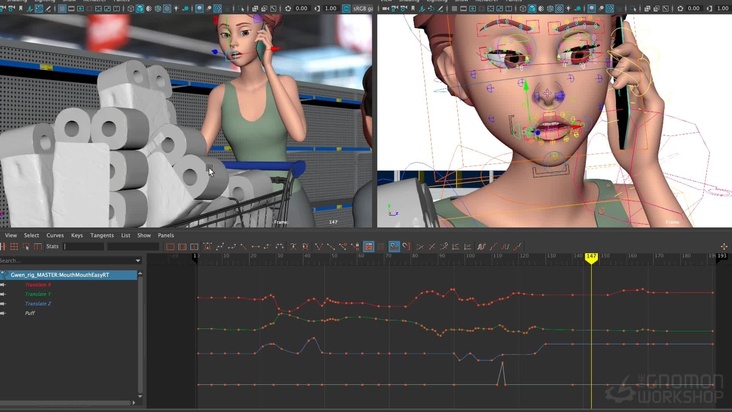
Task: Select the Translate Z channel
Action: tap(38, 303)
